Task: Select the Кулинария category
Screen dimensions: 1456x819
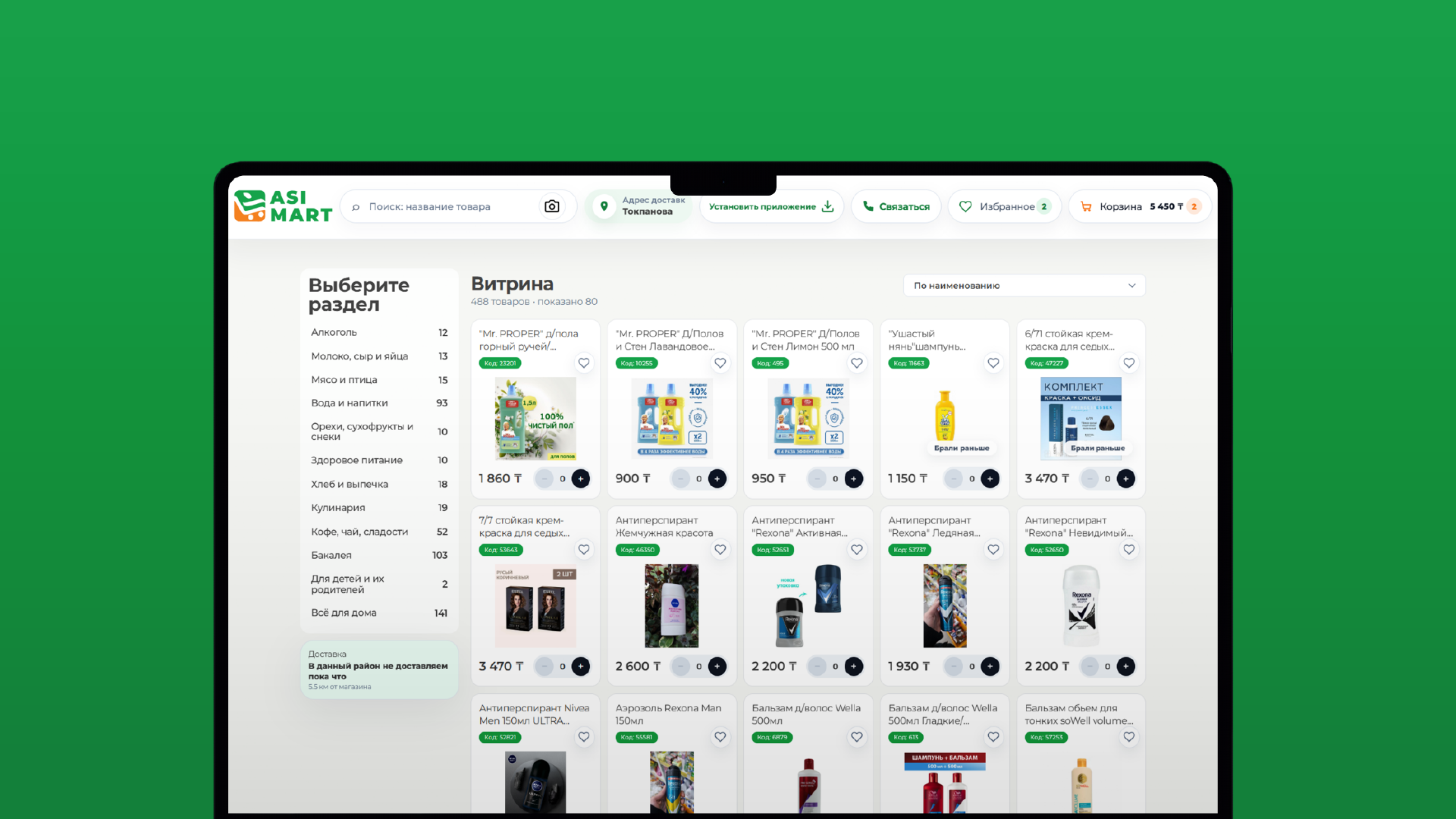Action: pyautogui.click(x=379, y=508)
